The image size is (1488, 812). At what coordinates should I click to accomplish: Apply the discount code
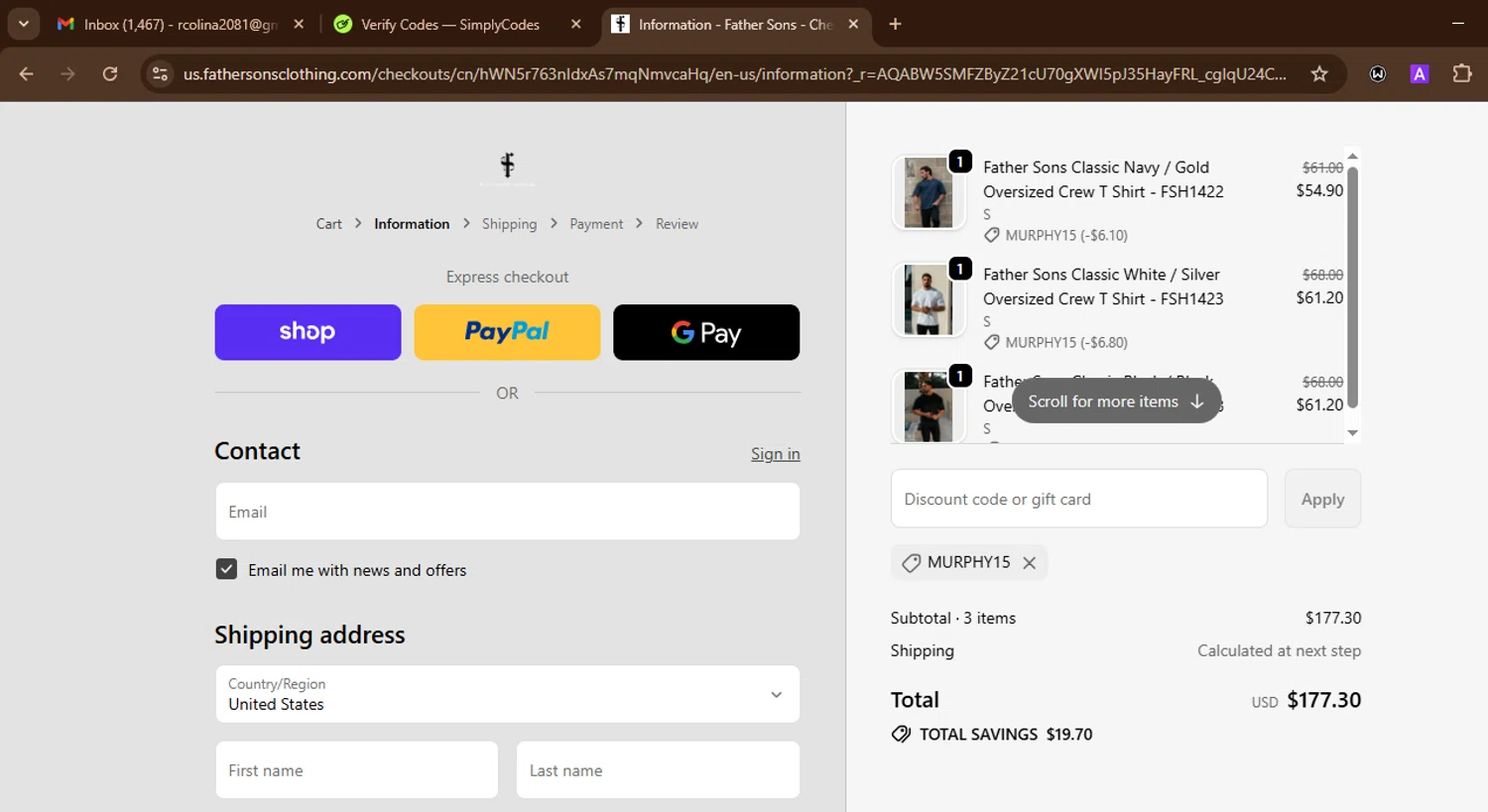pyautogui.click(x=1322, y=499)
